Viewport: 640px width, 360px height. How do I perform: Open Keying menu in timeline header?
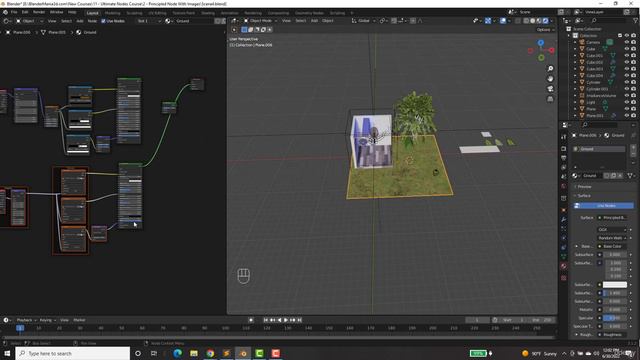[x=47, y=320]
